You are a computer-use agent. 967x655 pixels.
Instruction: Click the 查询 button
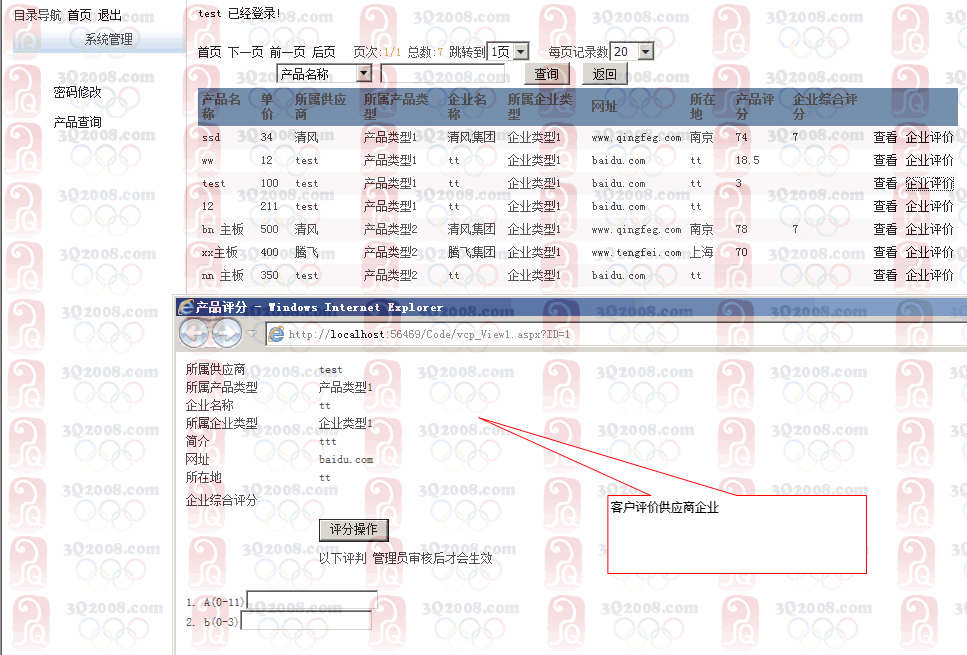click(546, 75)
